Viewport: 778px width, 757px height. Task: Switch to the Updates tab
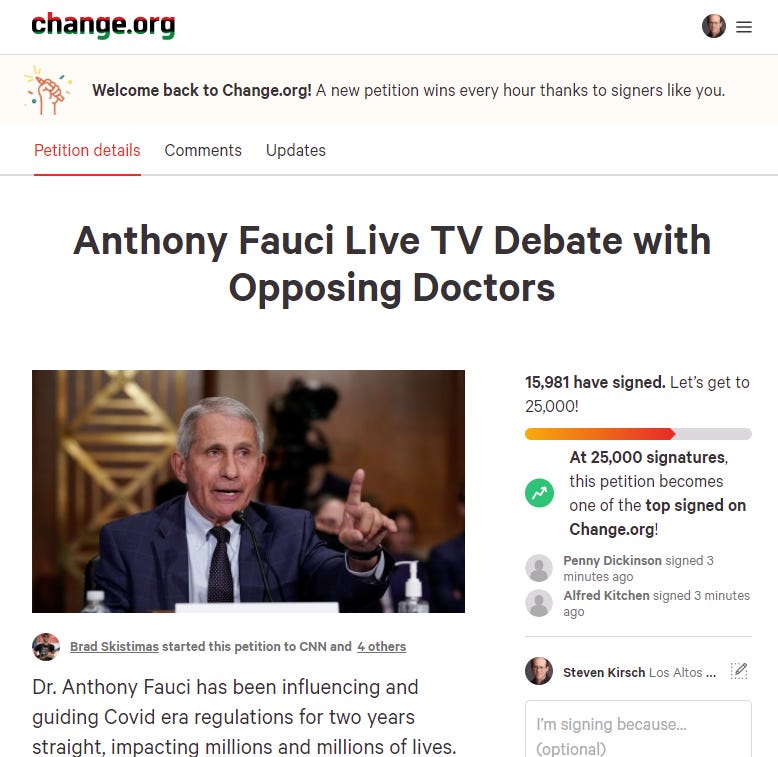[x=296, y=150]
